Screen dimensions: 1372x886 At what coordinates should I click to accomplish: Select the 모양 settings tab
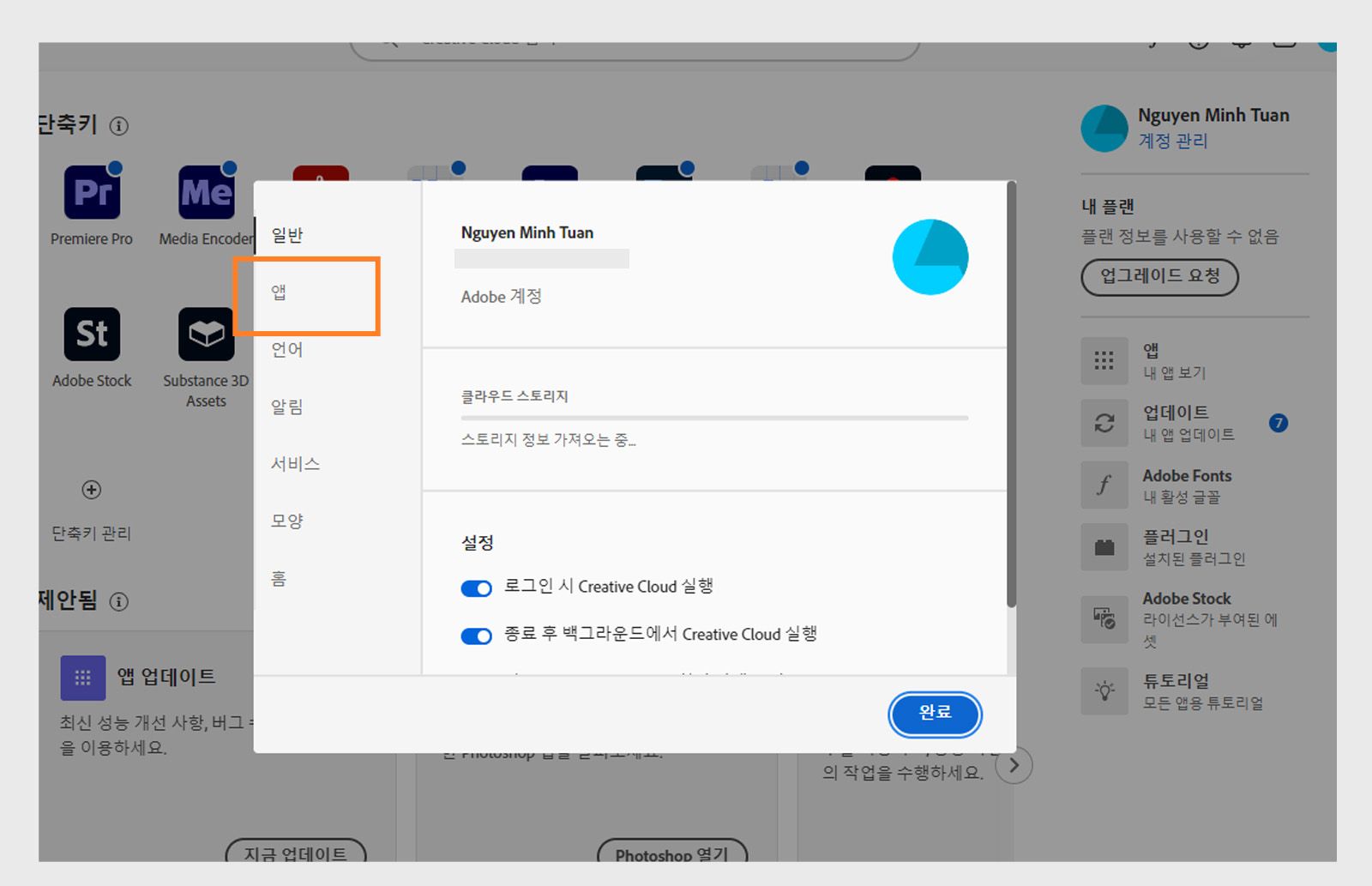pyautogui.click(x=286, y=521)
